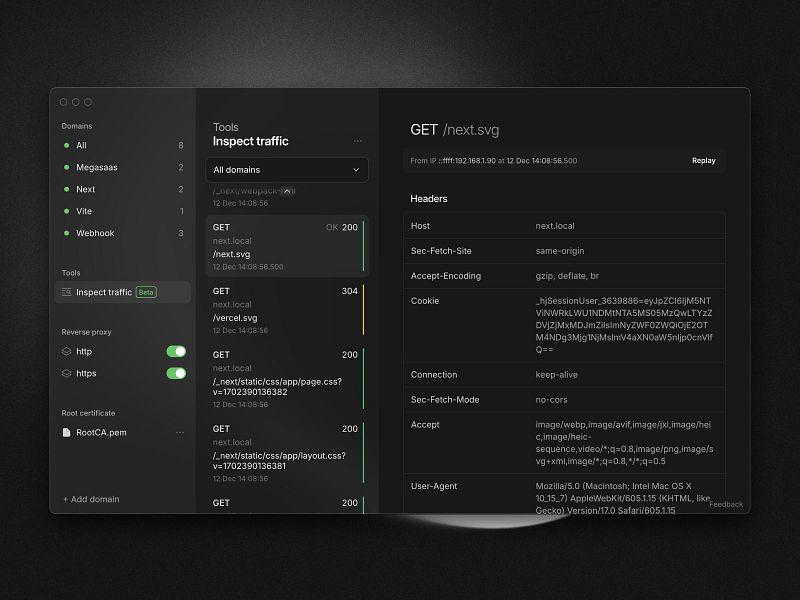Viewport: 800px width, 600px height.
Task: Click Add domain
Action: [x=91, y=499]
